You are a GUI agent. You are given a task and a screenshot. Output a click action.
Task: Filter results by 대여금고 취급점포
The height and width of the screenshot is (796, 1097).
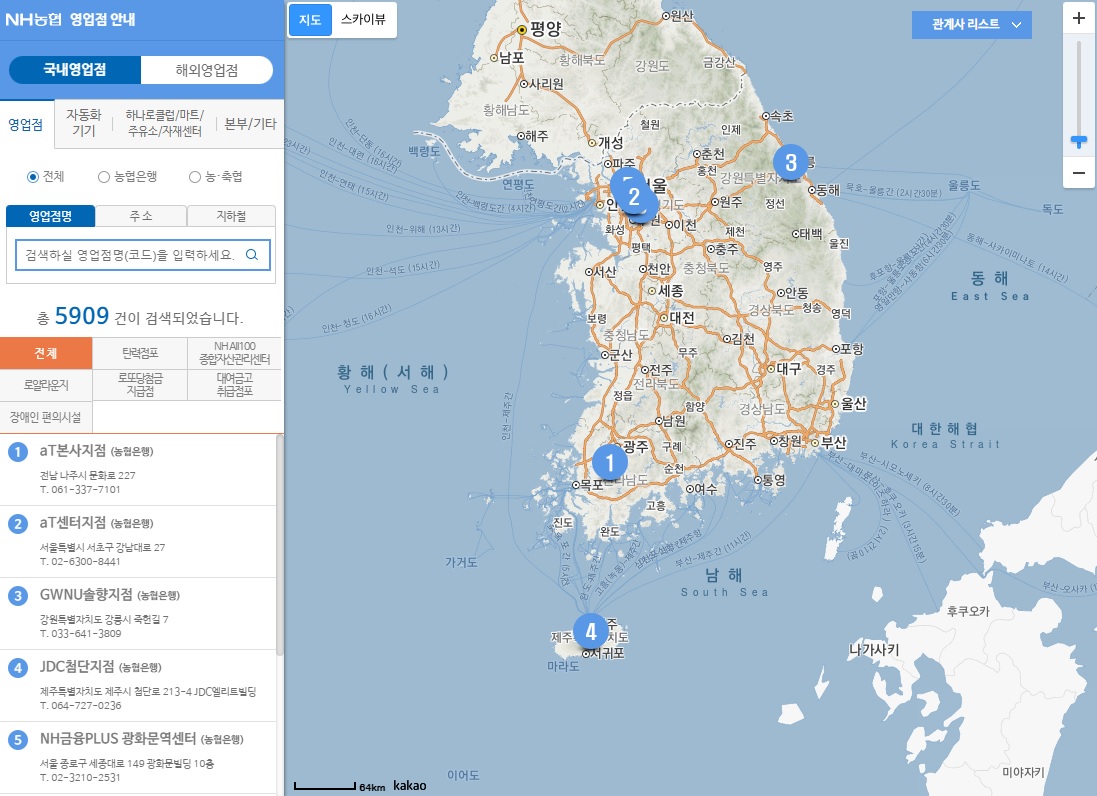coord(234,385)
